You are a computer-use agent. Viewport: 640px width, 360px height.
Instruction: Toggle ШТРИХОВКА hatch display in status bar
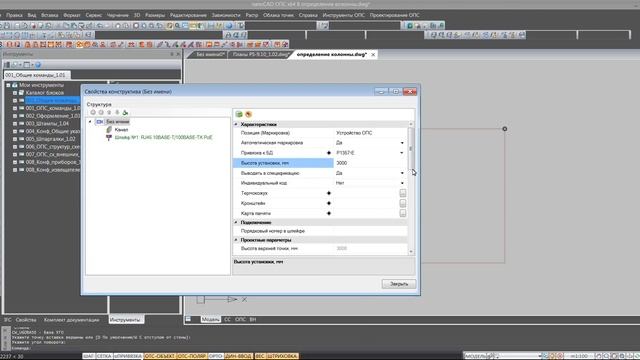(282, 356)
